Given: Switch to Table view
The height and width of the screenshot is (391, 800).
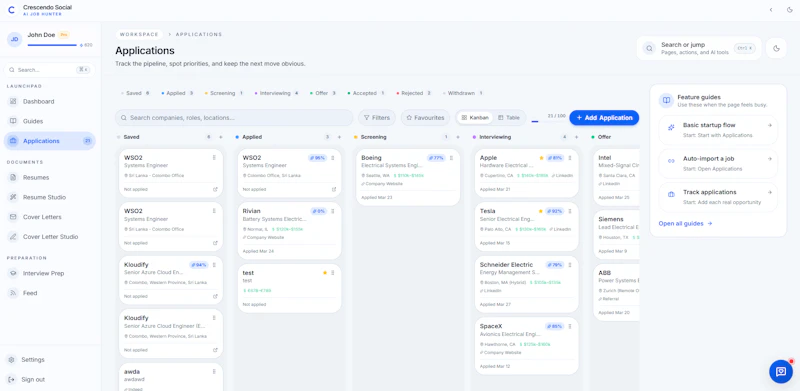Looking at the screenshot, I should pyautogui.click(x=509, y=118).
